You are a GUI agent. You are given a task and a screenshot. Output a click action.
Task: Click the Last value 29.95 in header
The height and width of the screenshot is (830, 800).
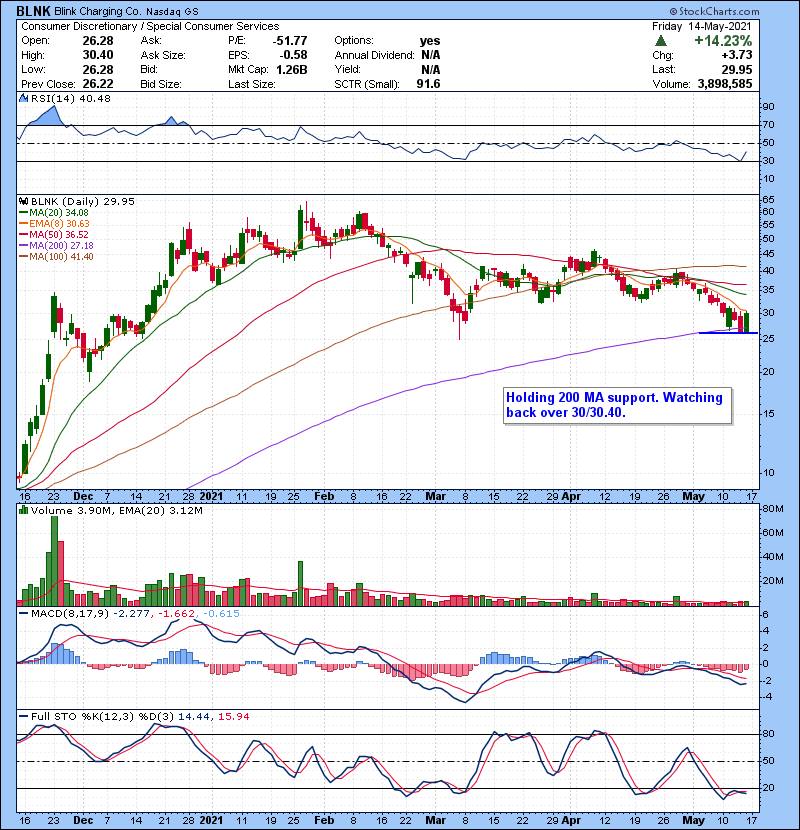pyautogui.click(x=737, y=70)
